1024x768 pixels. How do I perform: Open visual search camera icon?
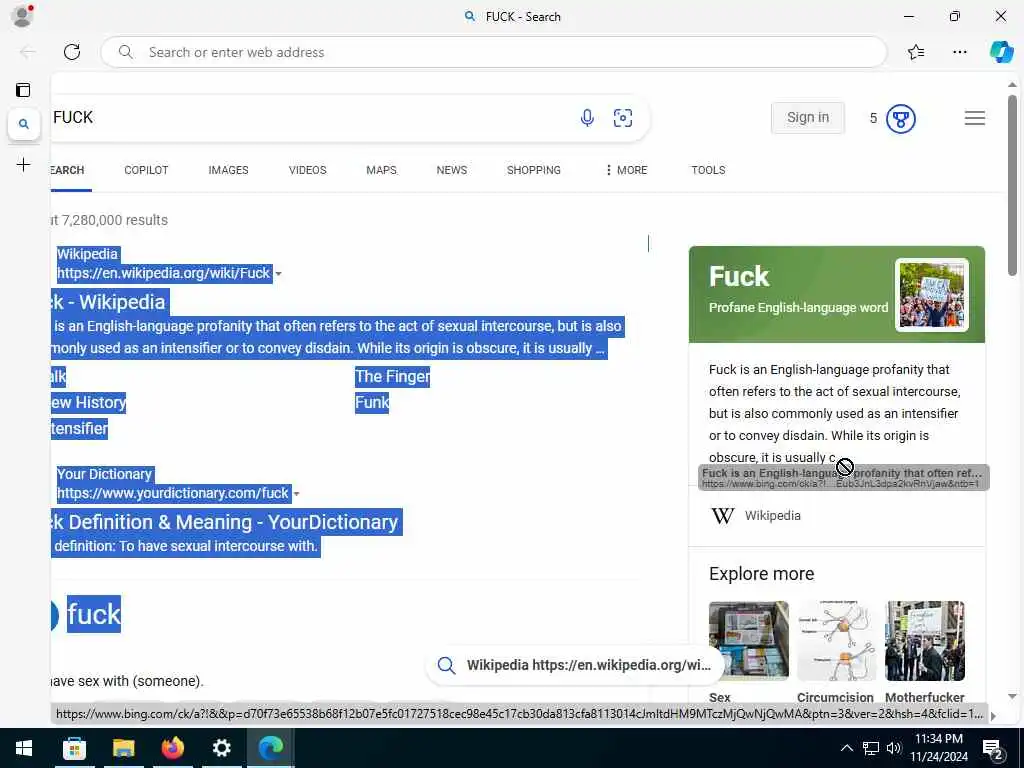[x=623, y=118]
